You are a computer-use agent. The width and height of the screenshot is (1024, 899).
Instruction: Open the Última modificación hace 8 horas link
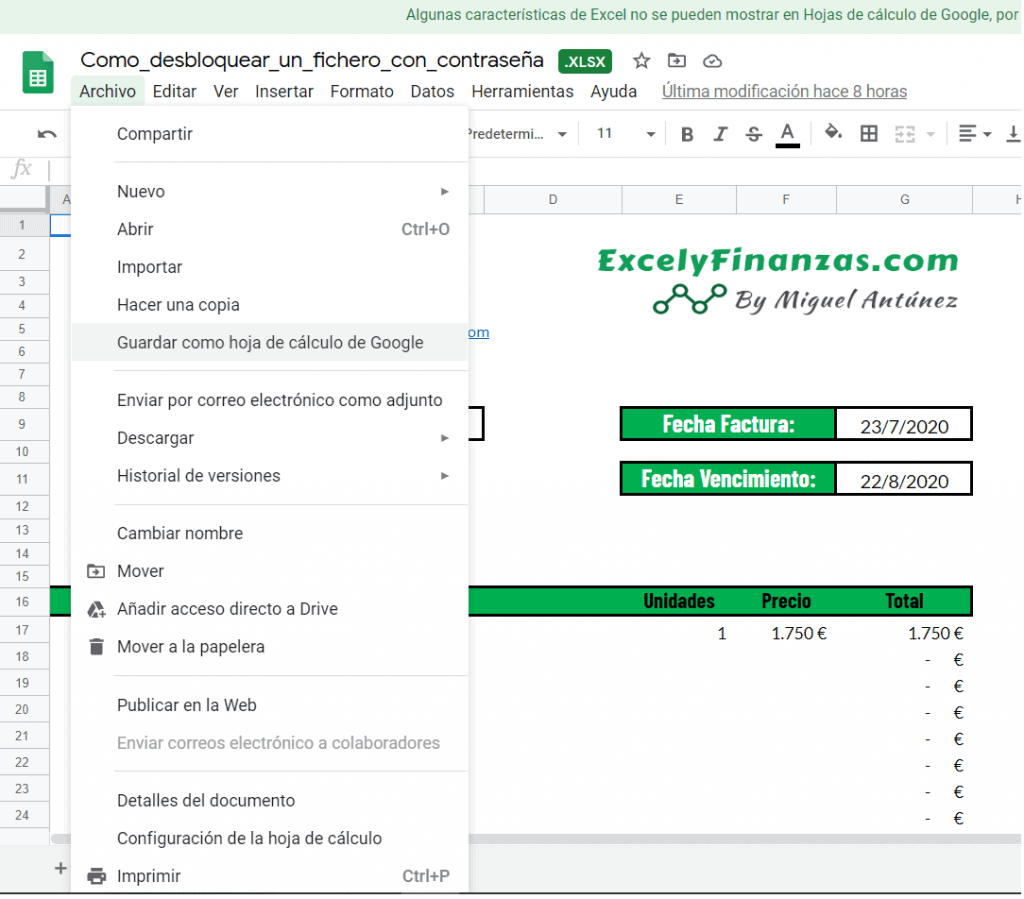pos(784,91)
